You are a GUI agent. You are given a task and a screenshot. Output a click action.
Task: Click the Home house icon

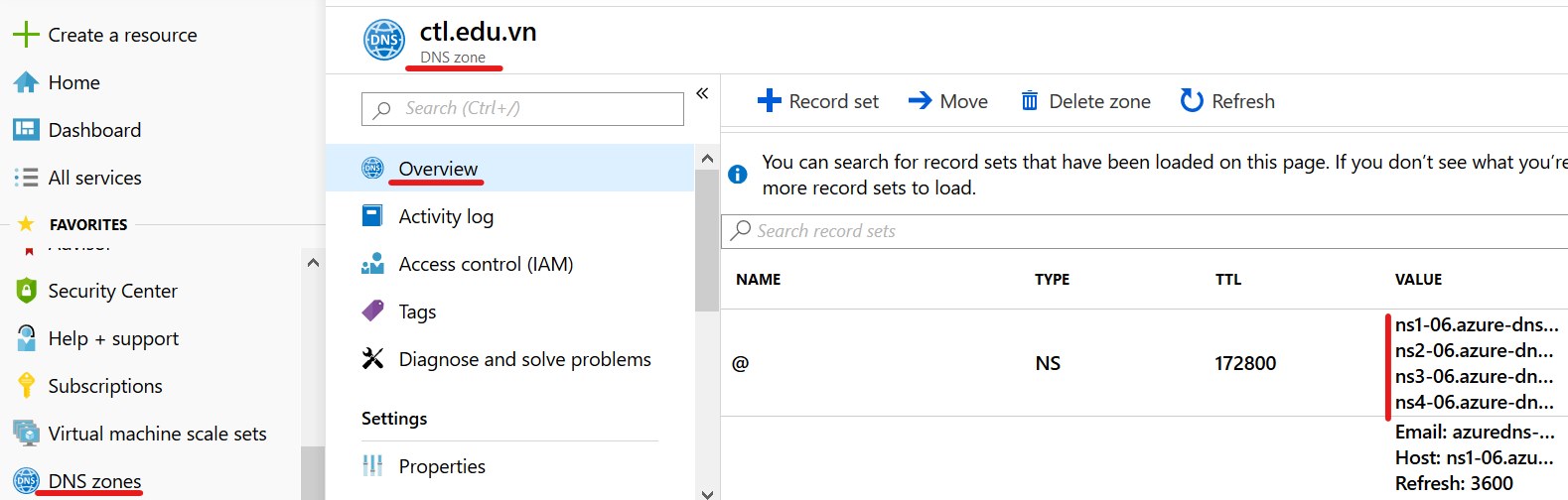point(26,82)
